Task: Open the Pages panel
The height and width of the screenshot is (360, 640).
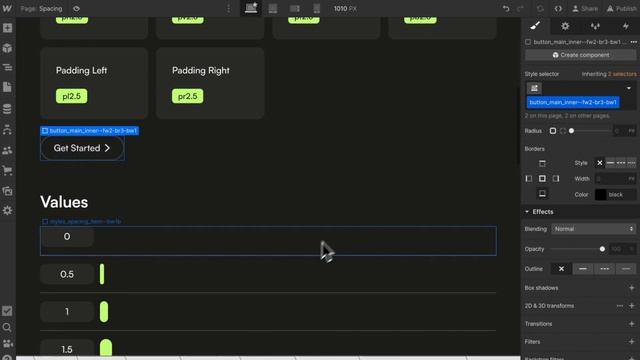Action: pos(7,87)
